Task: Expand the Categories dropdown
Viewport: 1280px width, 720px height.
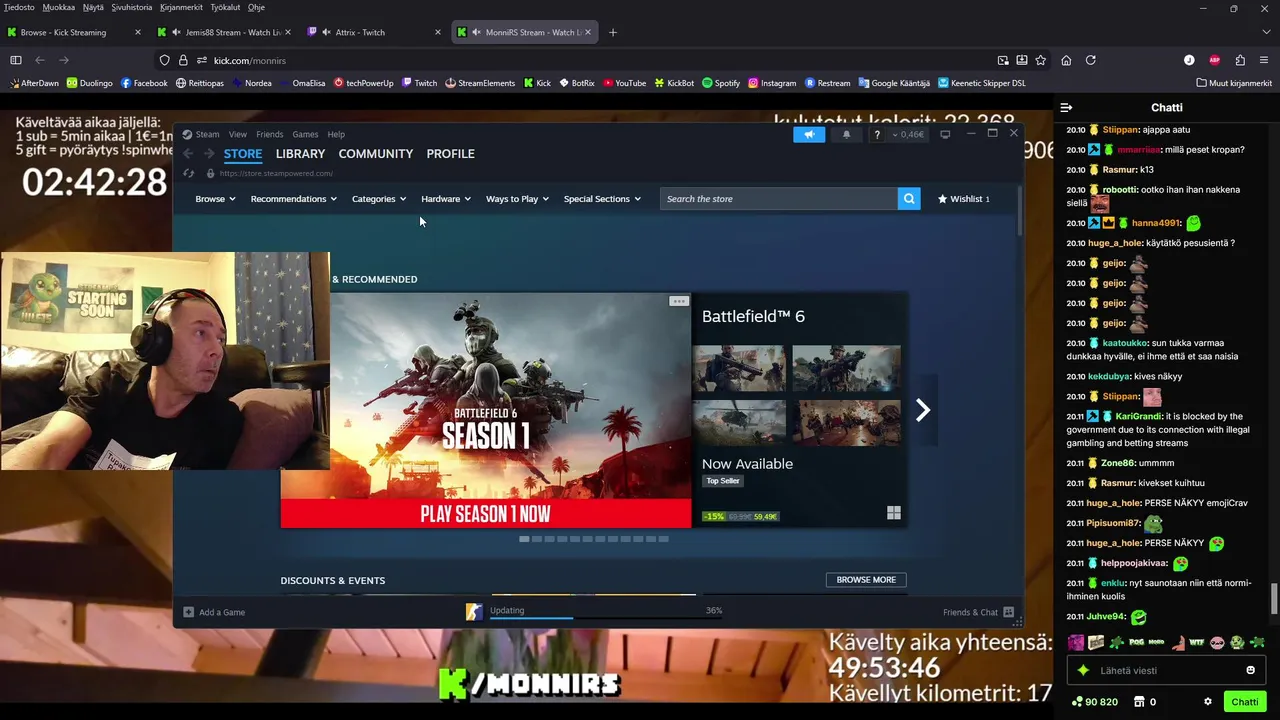Action: 379,199
